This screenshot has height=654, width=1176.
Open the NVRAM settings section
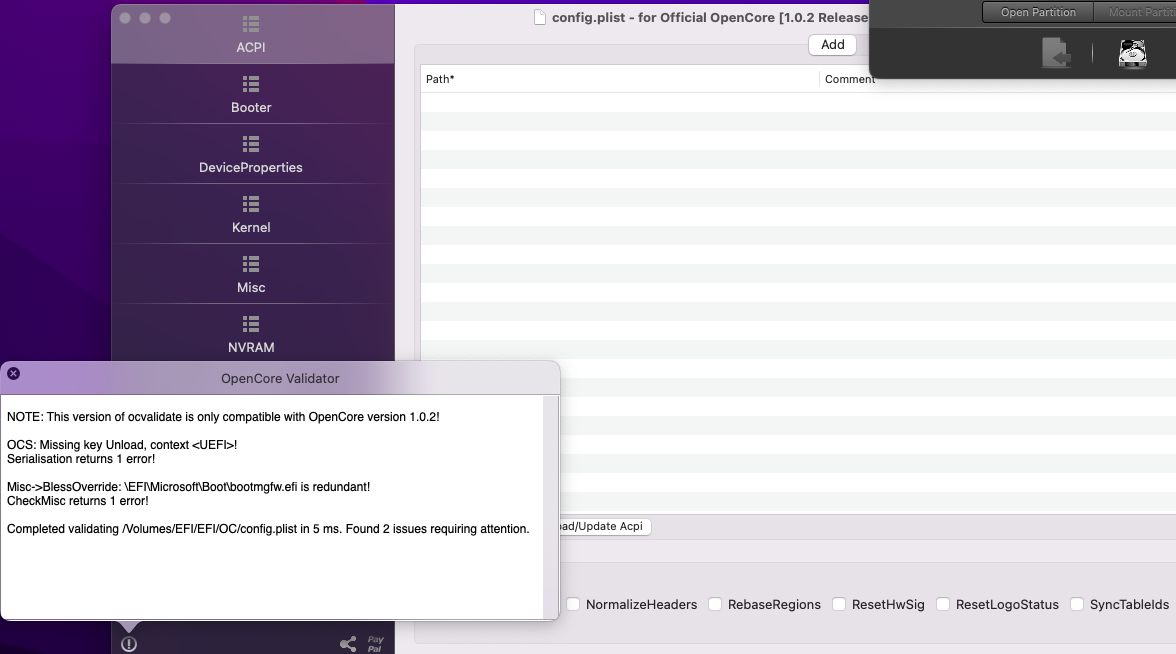click(251, 335)
